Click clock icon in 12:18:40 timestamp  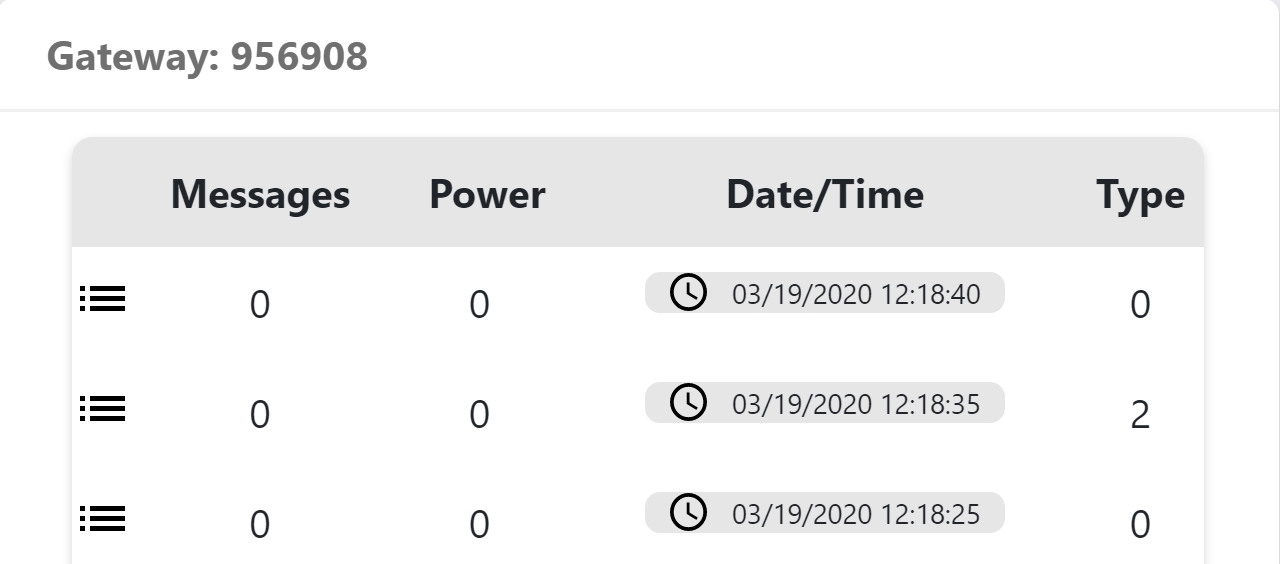pos(688,293)
